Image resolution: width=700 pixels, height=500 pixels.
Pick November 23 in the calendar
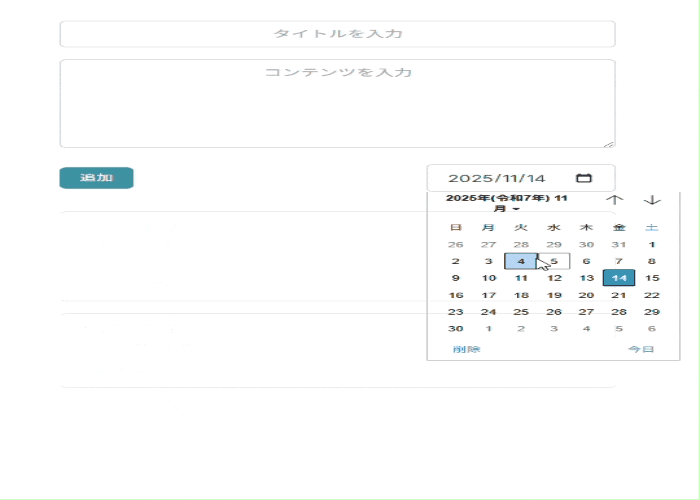(455, 312)
